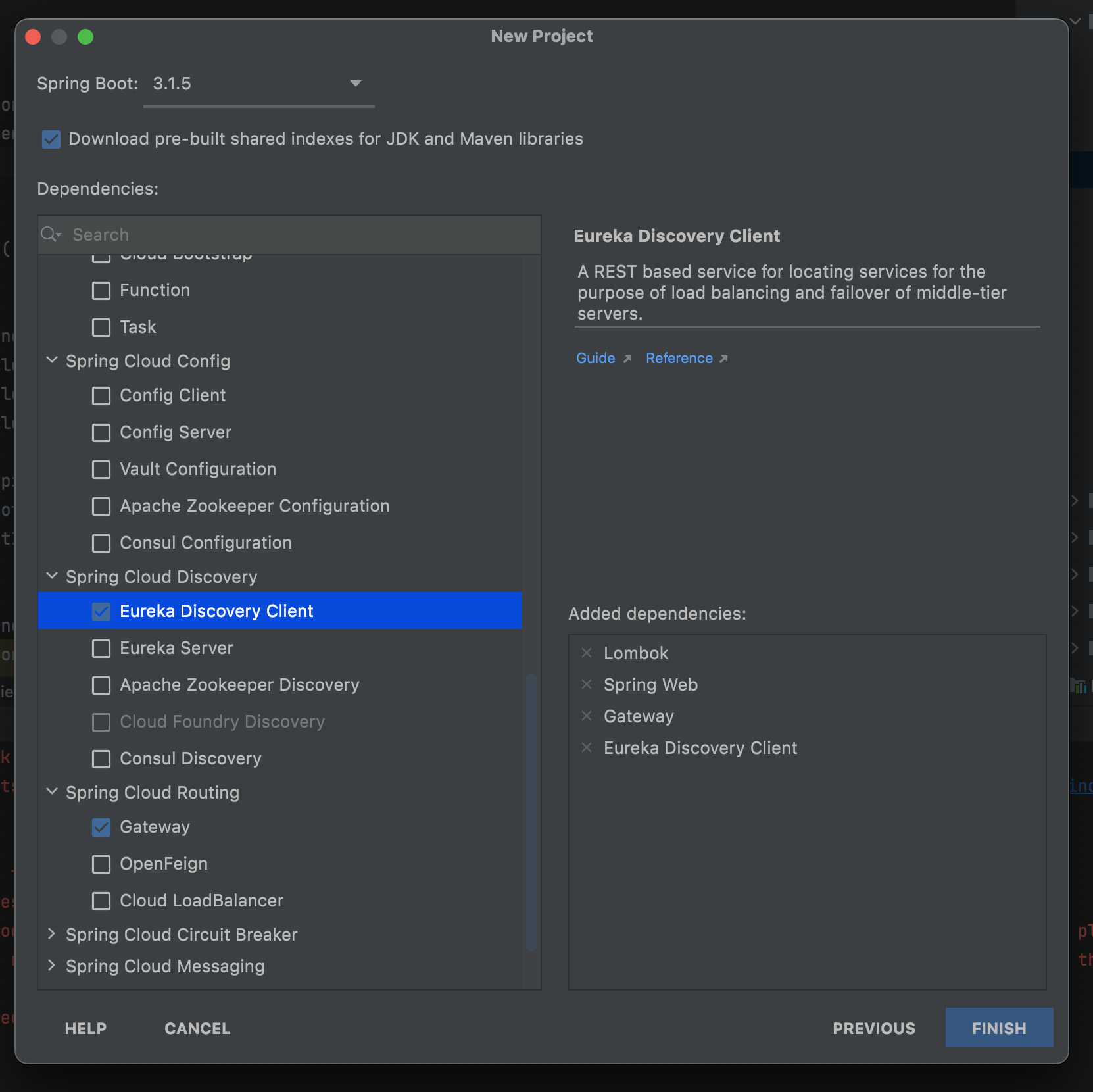
Task: Enable the Config Server checkbox
Action: [x=101, y=432]
